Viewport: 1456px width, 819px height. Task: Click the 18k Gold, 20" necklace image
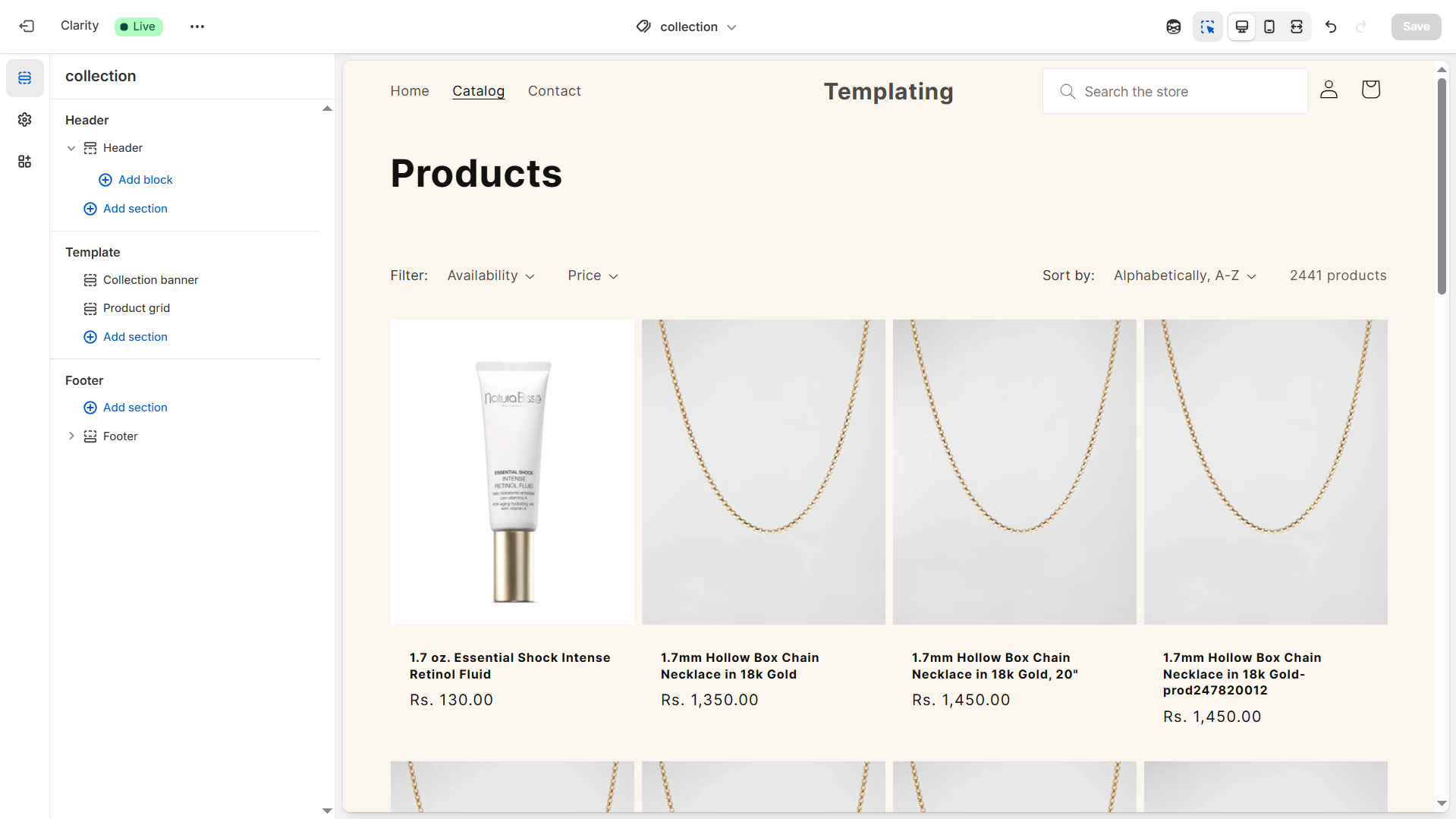[x=1014, y=472]
